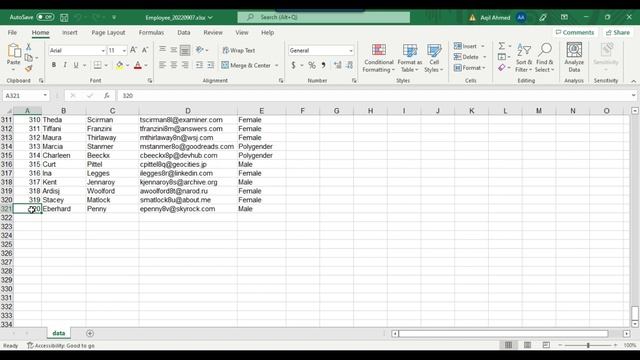Switch to the Page Layout tab
This screenshot has width=640, height=360.
[x=108, y=32]
